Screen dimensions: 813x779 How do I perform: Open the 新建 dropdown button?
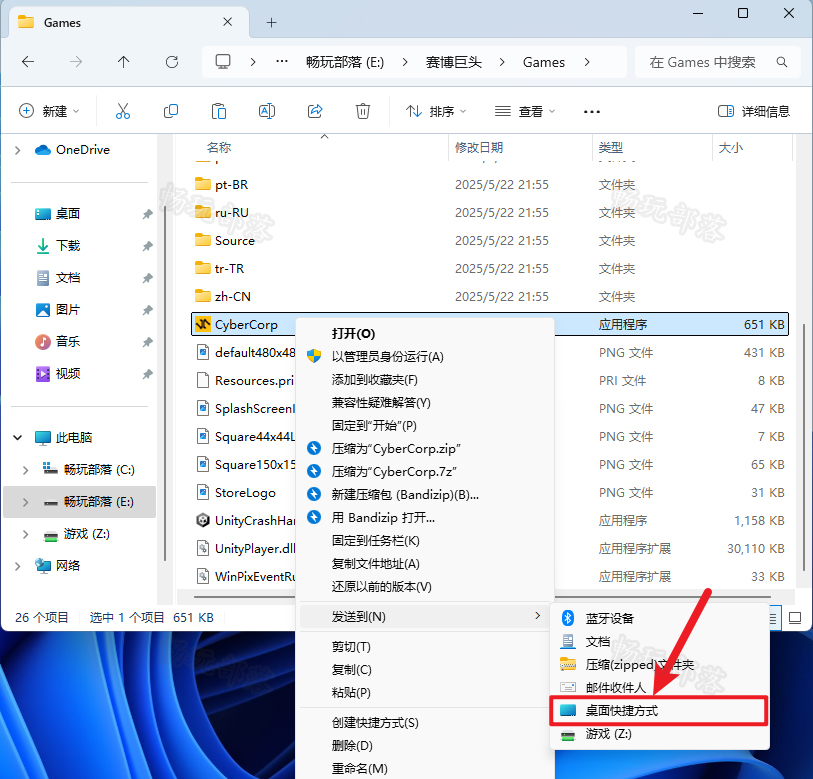click(49, 111)
